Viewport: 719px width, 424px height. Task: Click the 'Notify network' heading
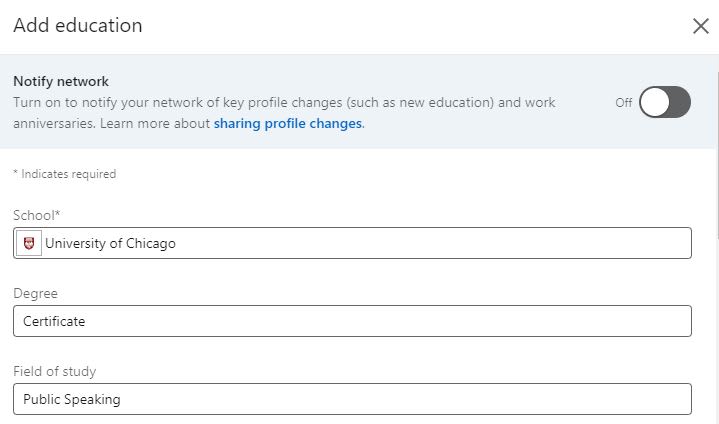[61, 81]
